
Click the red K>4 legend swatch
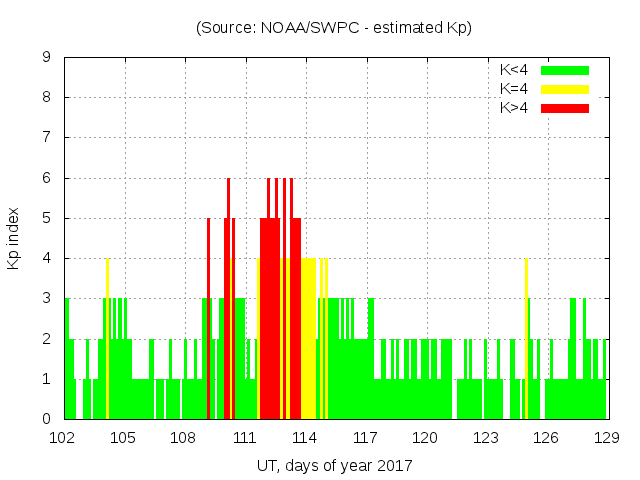(565, 107)
